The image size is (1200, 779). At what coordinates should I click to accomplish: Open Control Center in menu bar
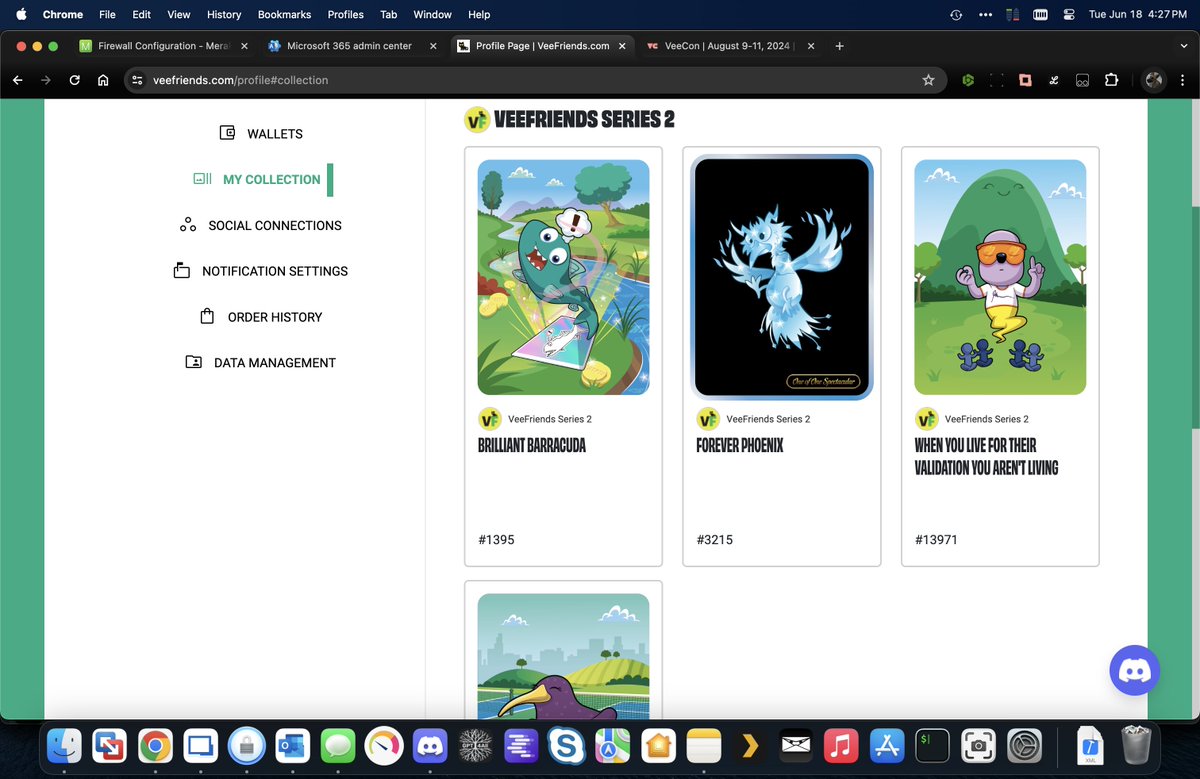point(1069,15)
